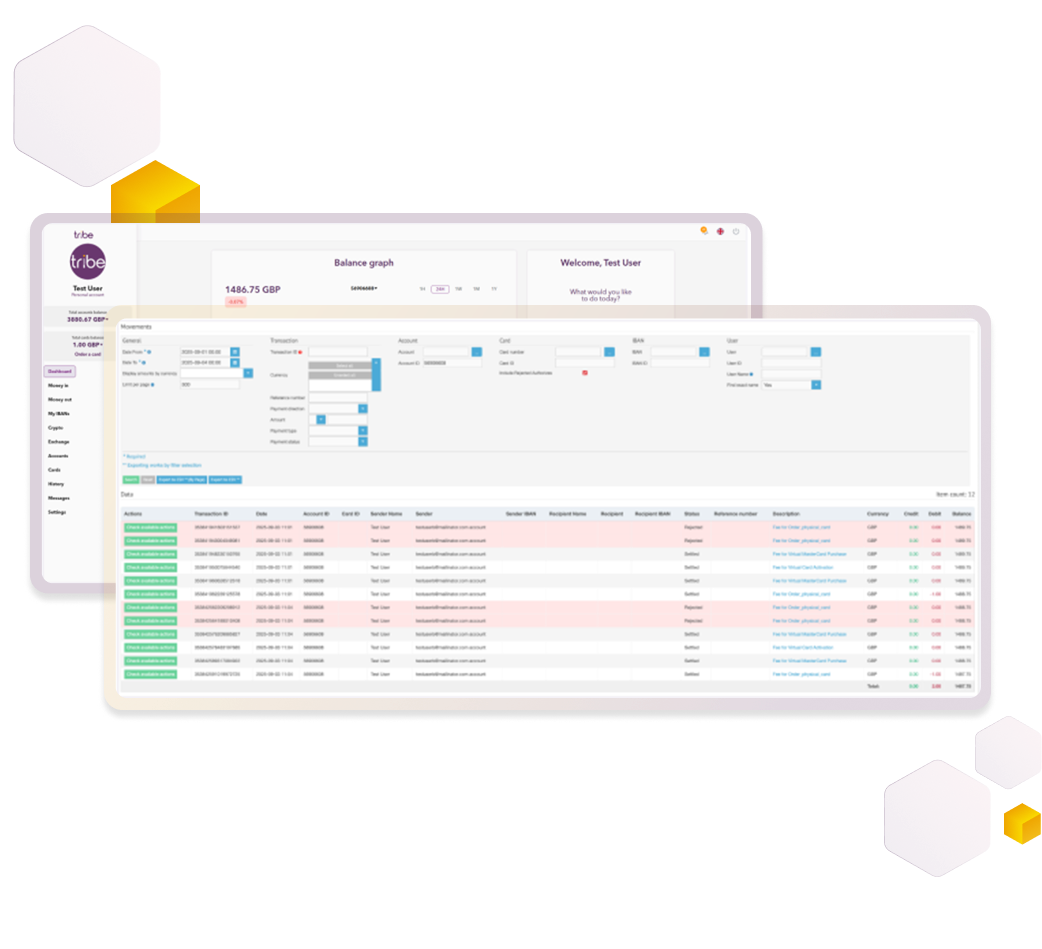Click the red status icon beside the bell
This screenshot has height=949, width=1042.
coord(719,232)
